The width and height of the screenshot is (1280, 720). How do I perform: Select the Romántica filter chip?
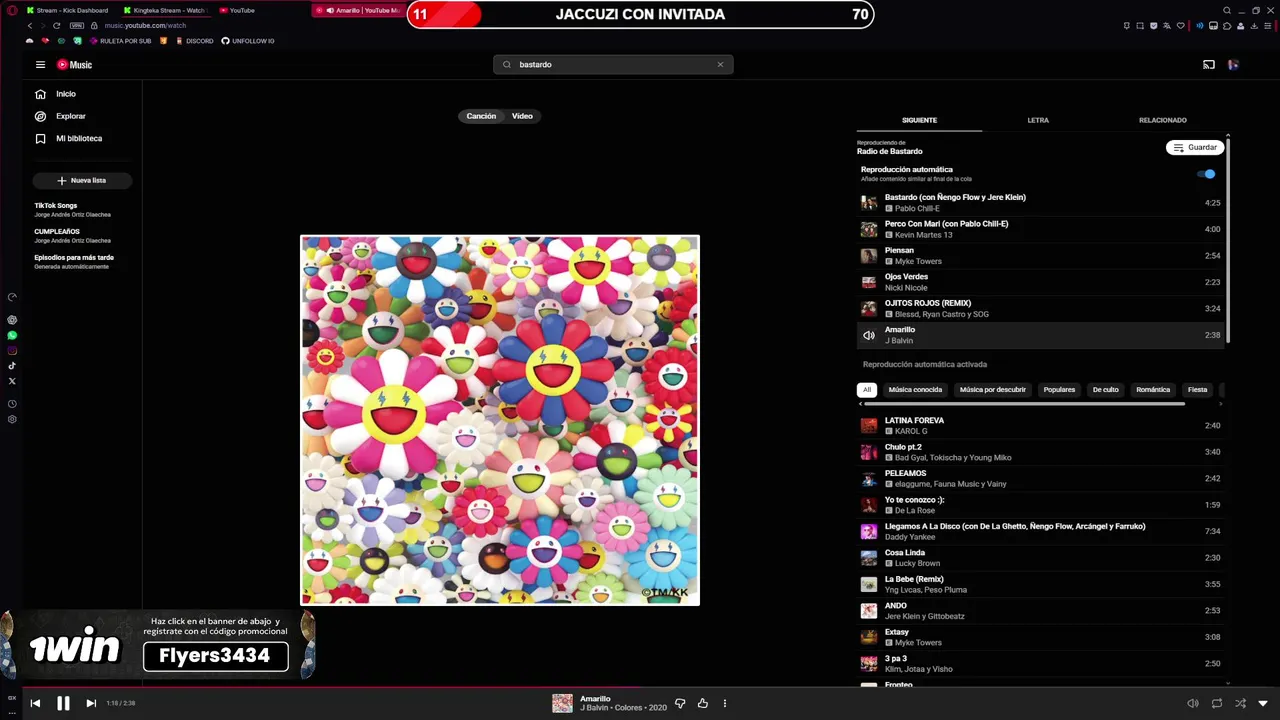coord(1153,390)
